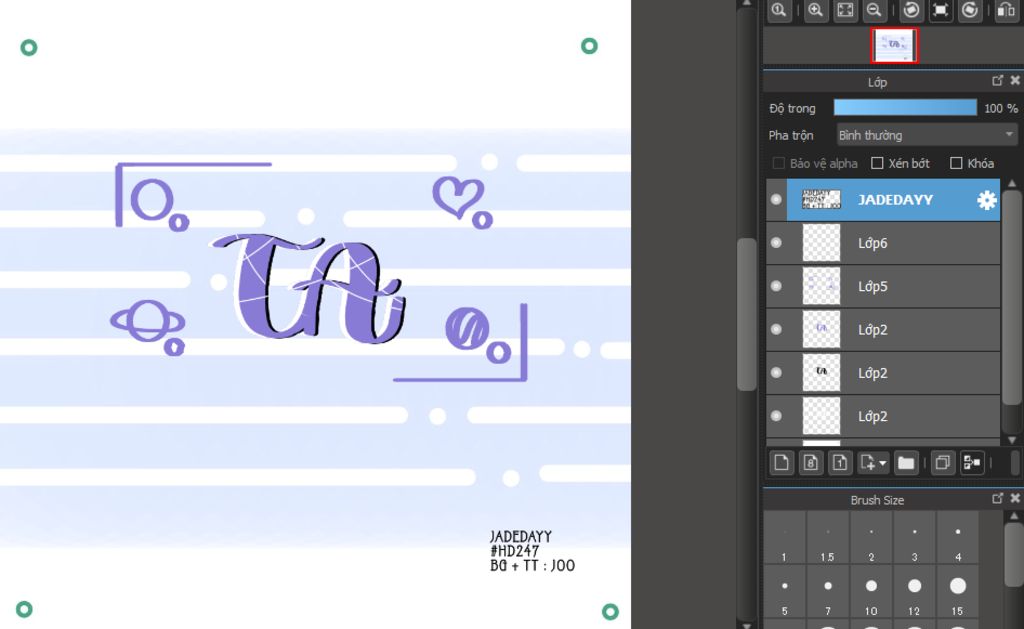
Task: Click Brush Size panel scroll up arrow
Action: click(1014, 516)
